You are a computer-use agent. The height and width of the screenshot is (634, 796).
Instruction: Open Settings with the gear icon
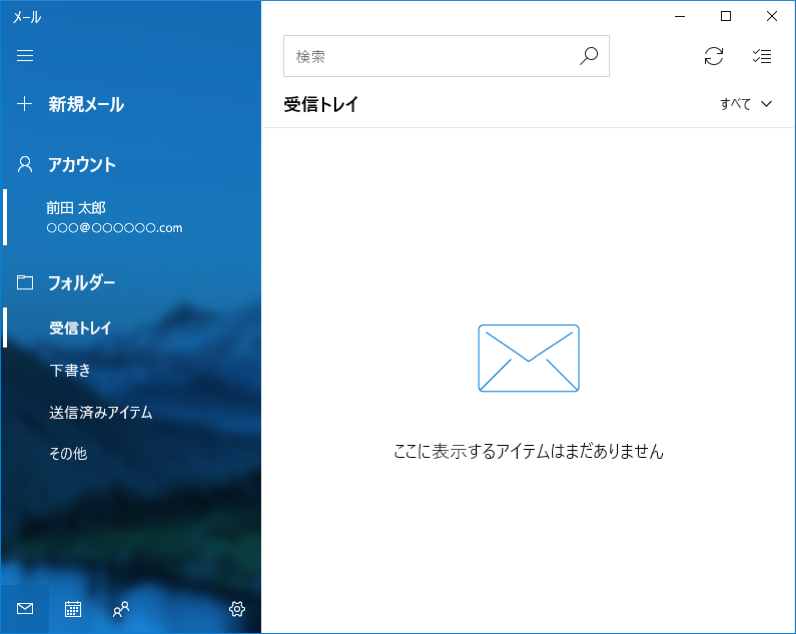click(x=237, y=609)
